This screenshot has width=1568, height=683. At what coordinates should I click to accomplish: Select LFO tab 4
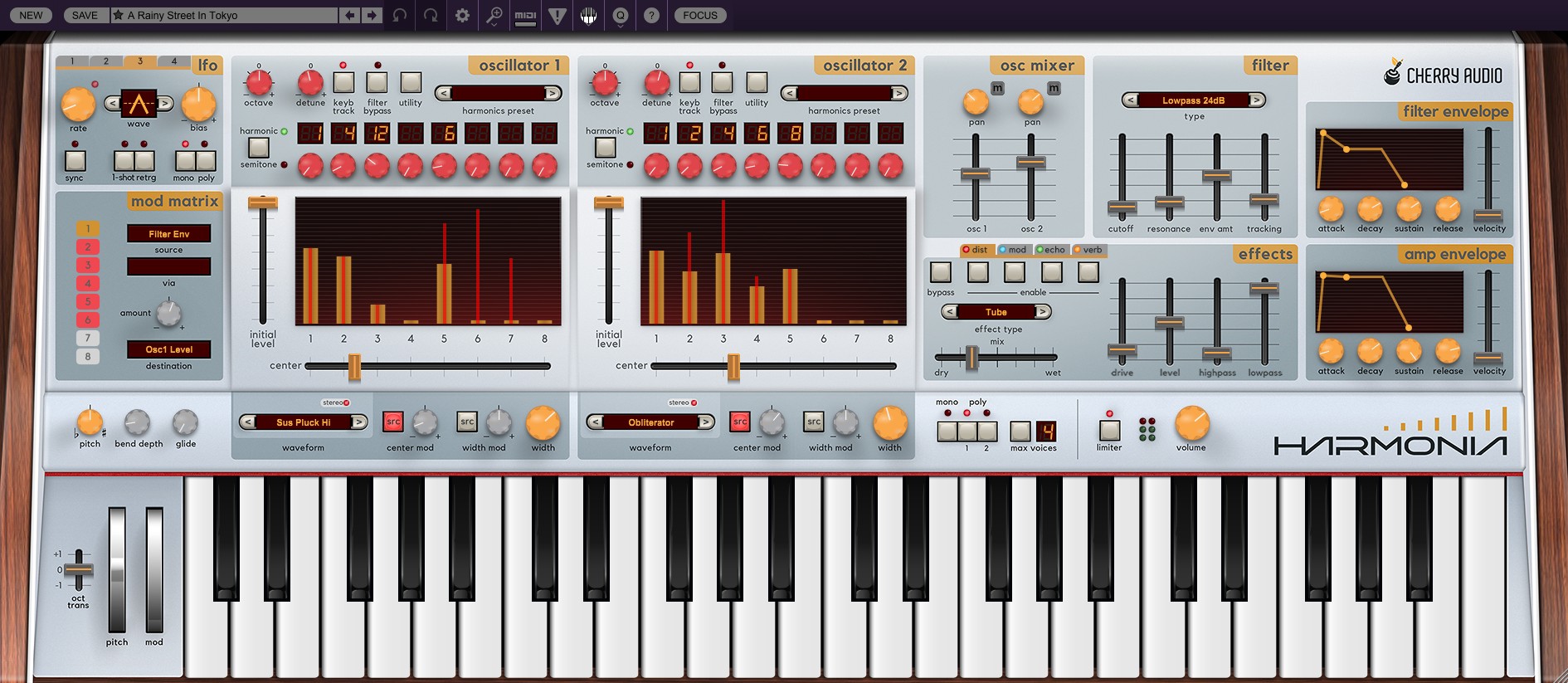click(174, 61)
